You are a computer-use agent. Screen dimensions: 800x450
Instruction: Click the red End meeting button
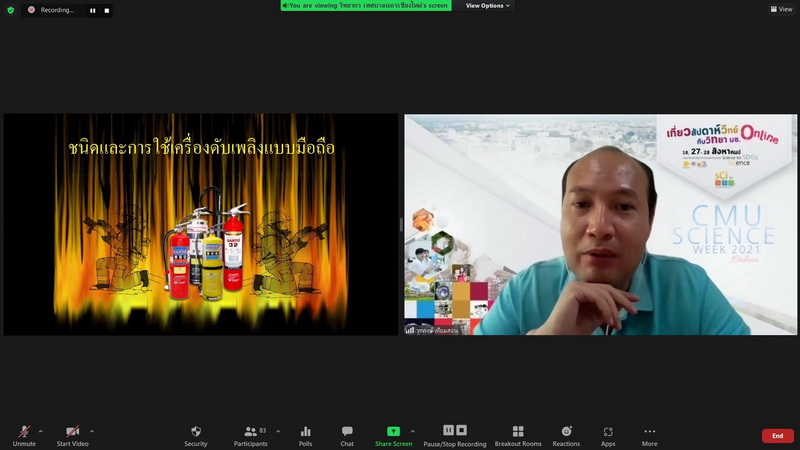click(777, 436)
